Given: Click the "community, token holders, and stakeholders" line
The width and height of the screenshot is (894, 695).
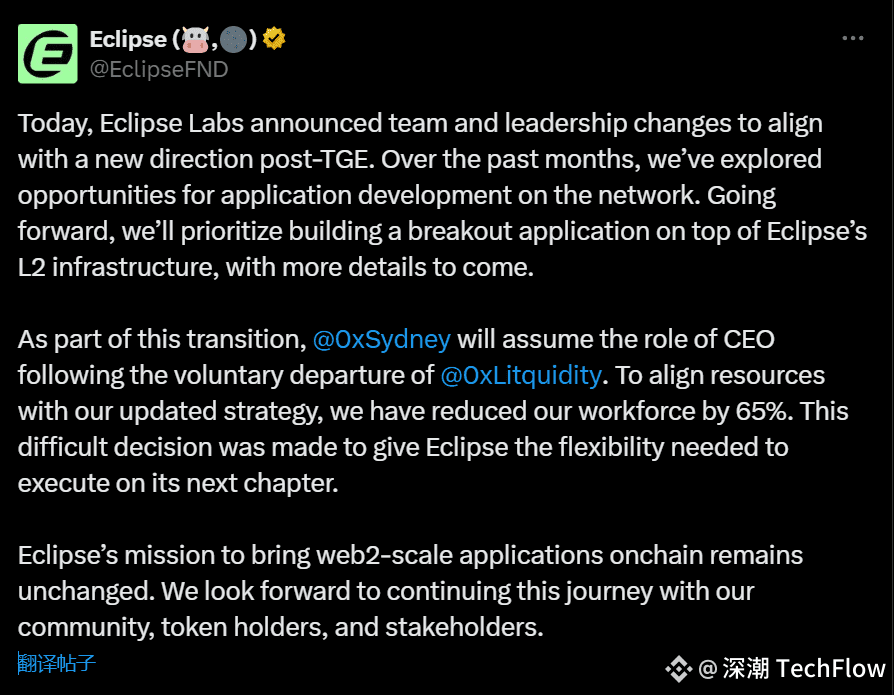Looking at the screenshot, I should pyautogui.click(x=281, y=627).
